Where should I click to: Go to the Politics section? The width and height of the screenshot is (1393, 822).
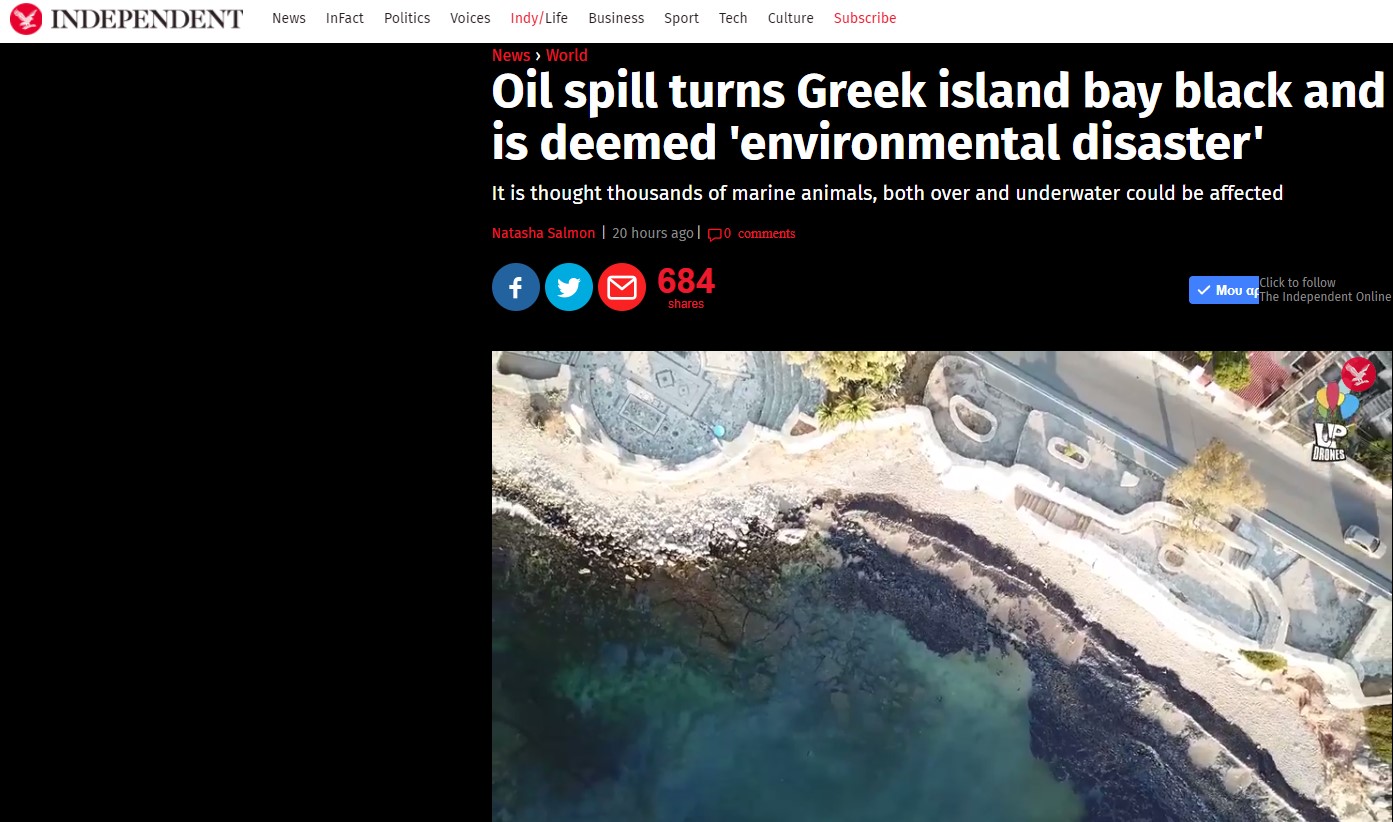point(407,18)
